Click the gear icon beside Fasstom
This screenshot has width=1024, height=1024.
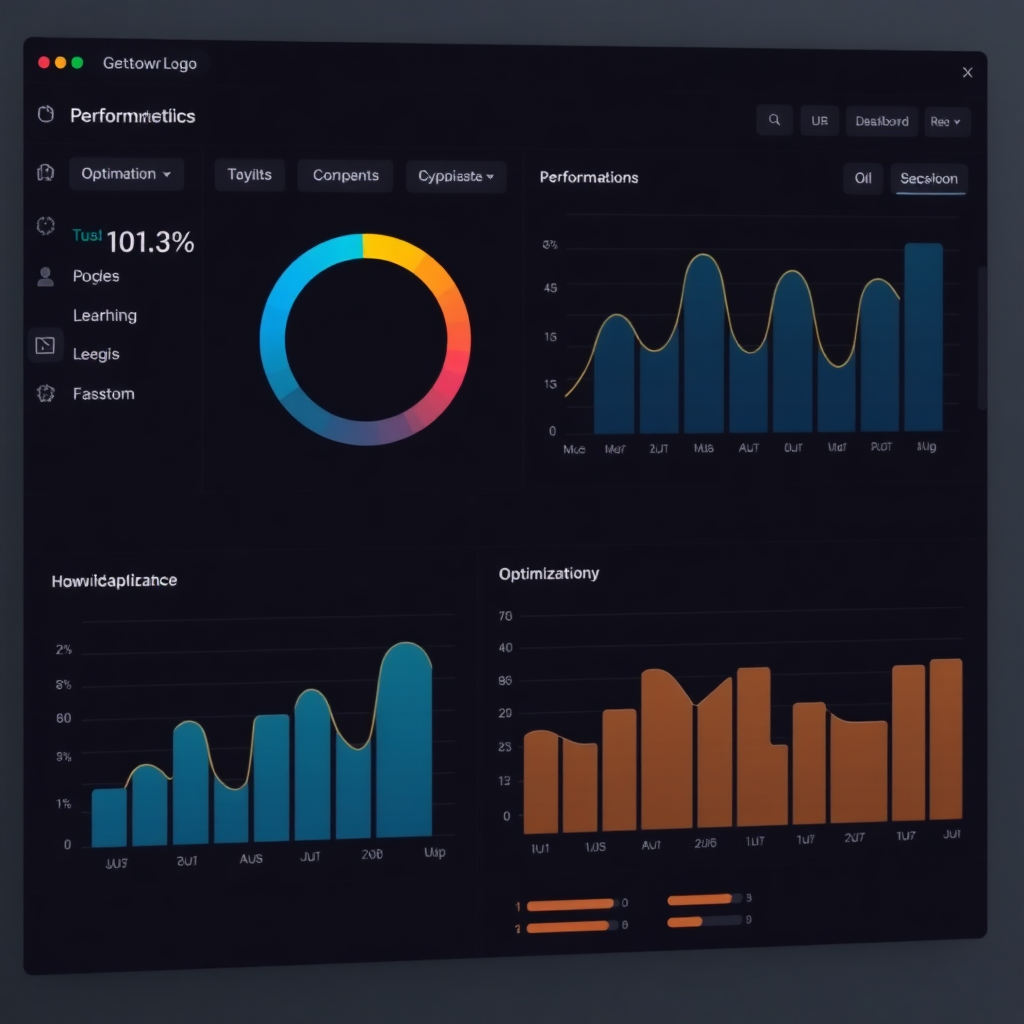pyautogui.click(x=45, y=393)
